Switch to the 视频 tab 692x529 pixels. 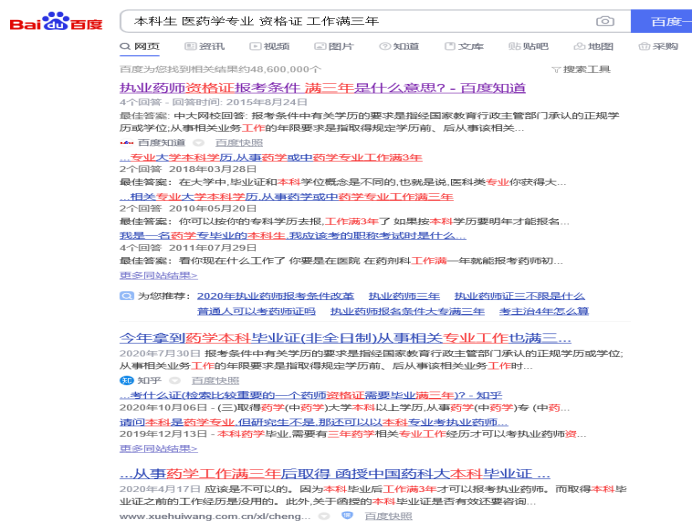(x=270, y=46)
